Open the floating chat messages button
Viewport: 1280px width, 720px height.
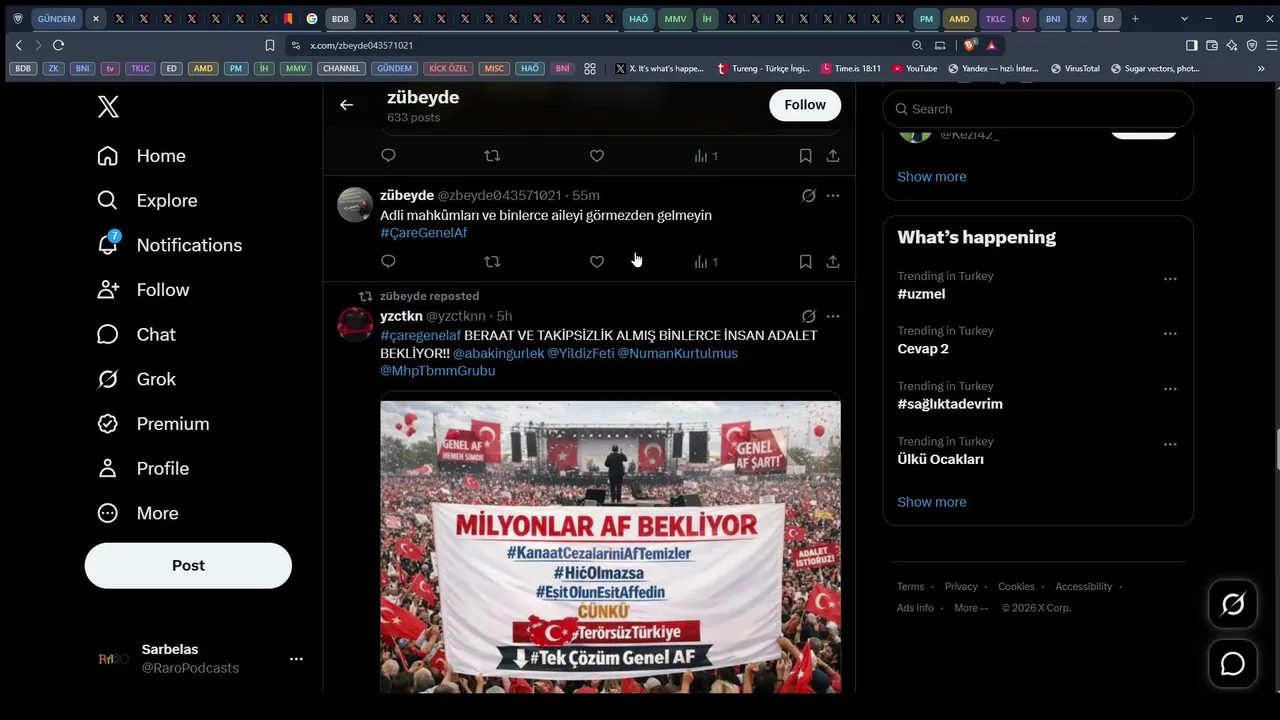pos(1233,664)
